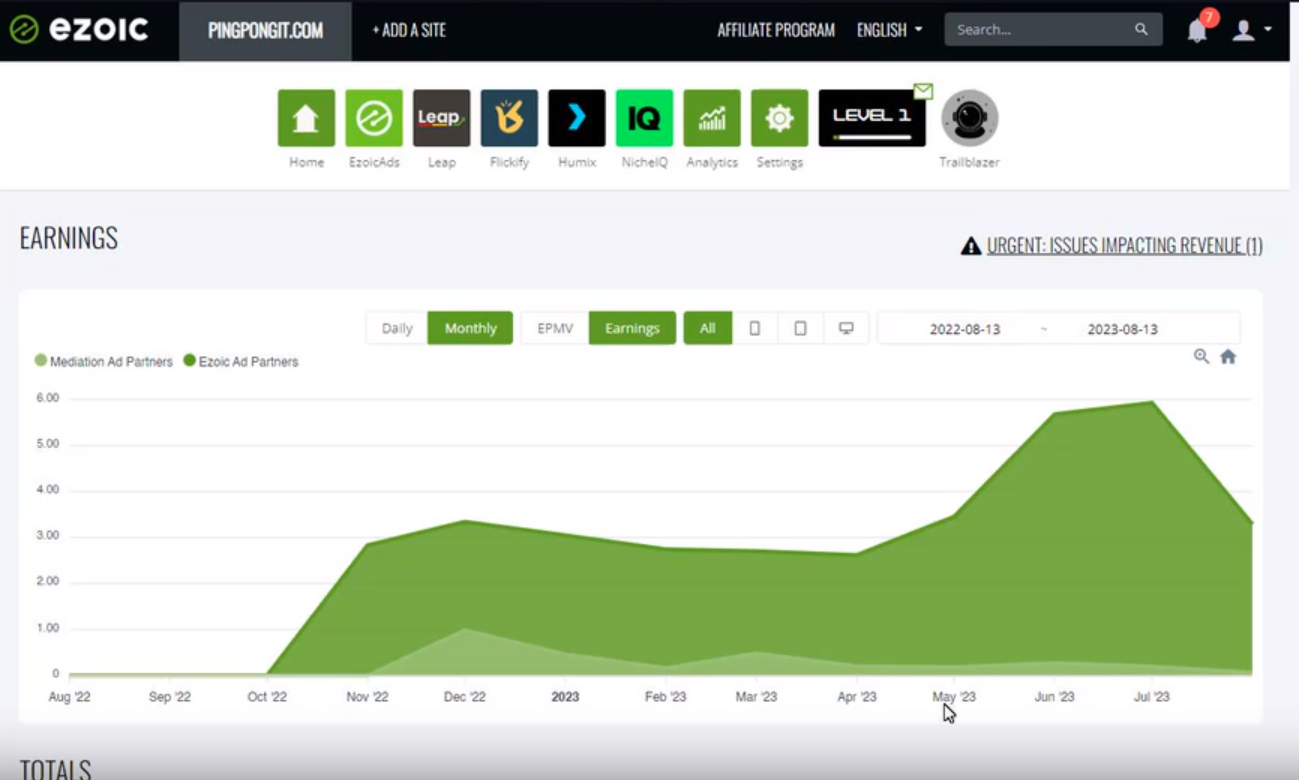This screenshot has width=1299, height=780.
Task: Click the 'Nov '22' axis label
Action: 367,697
